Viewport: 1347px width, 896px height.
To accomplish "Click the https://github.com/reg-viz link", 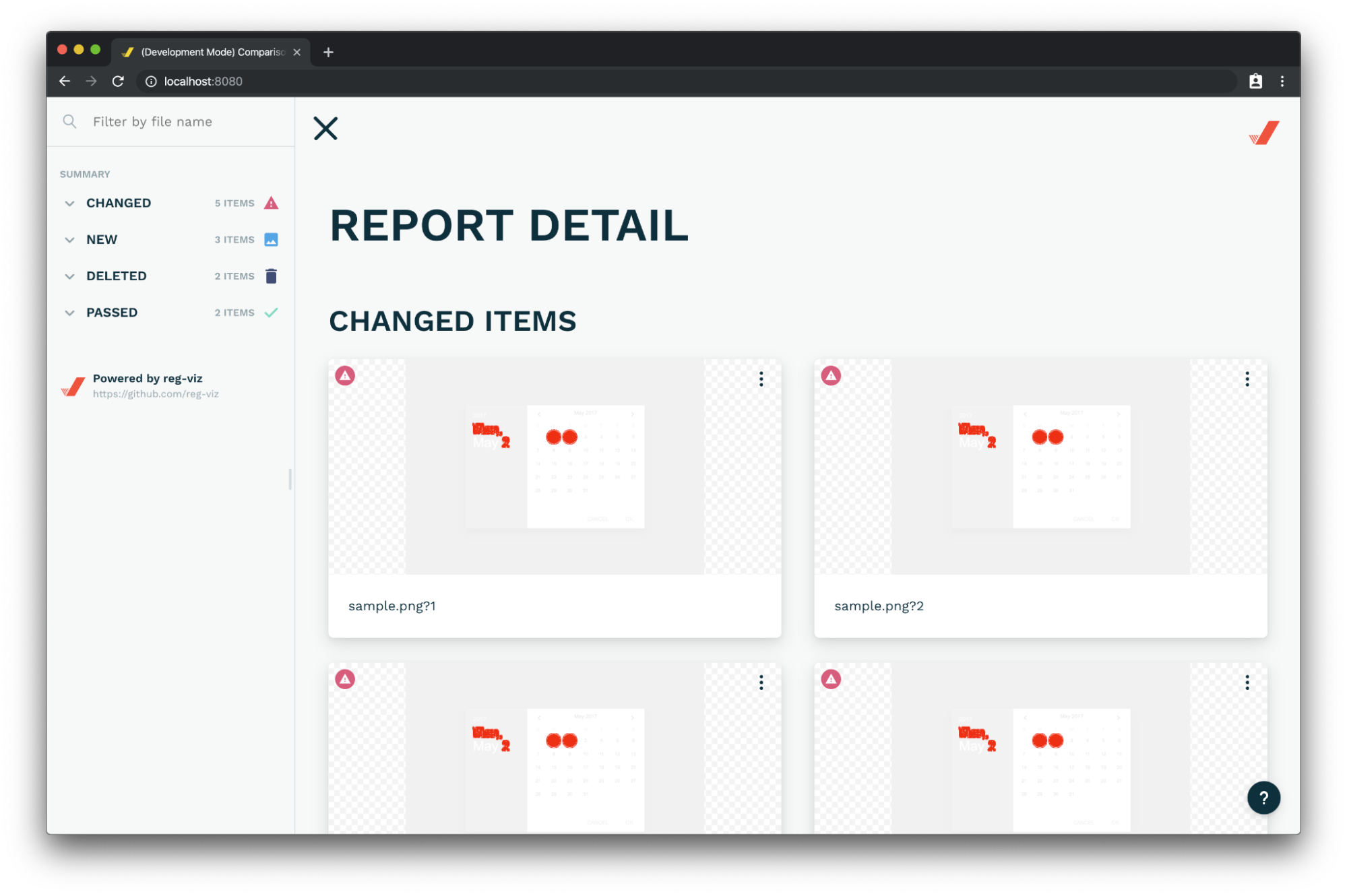I will [155, 393].
